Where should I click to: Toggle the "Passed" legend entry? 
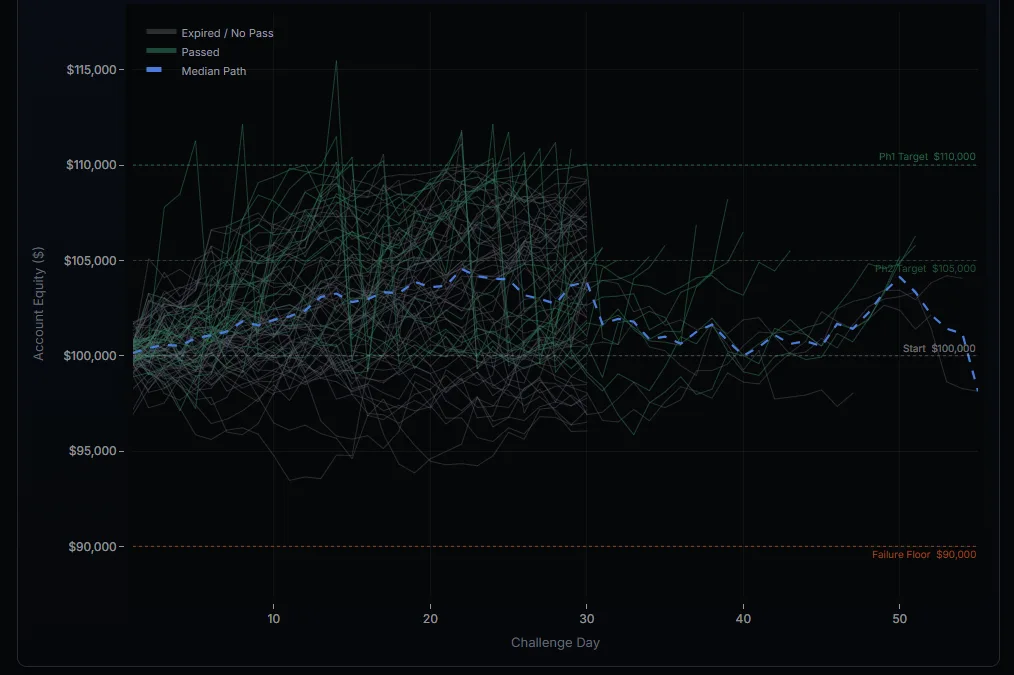pos(183,52)
